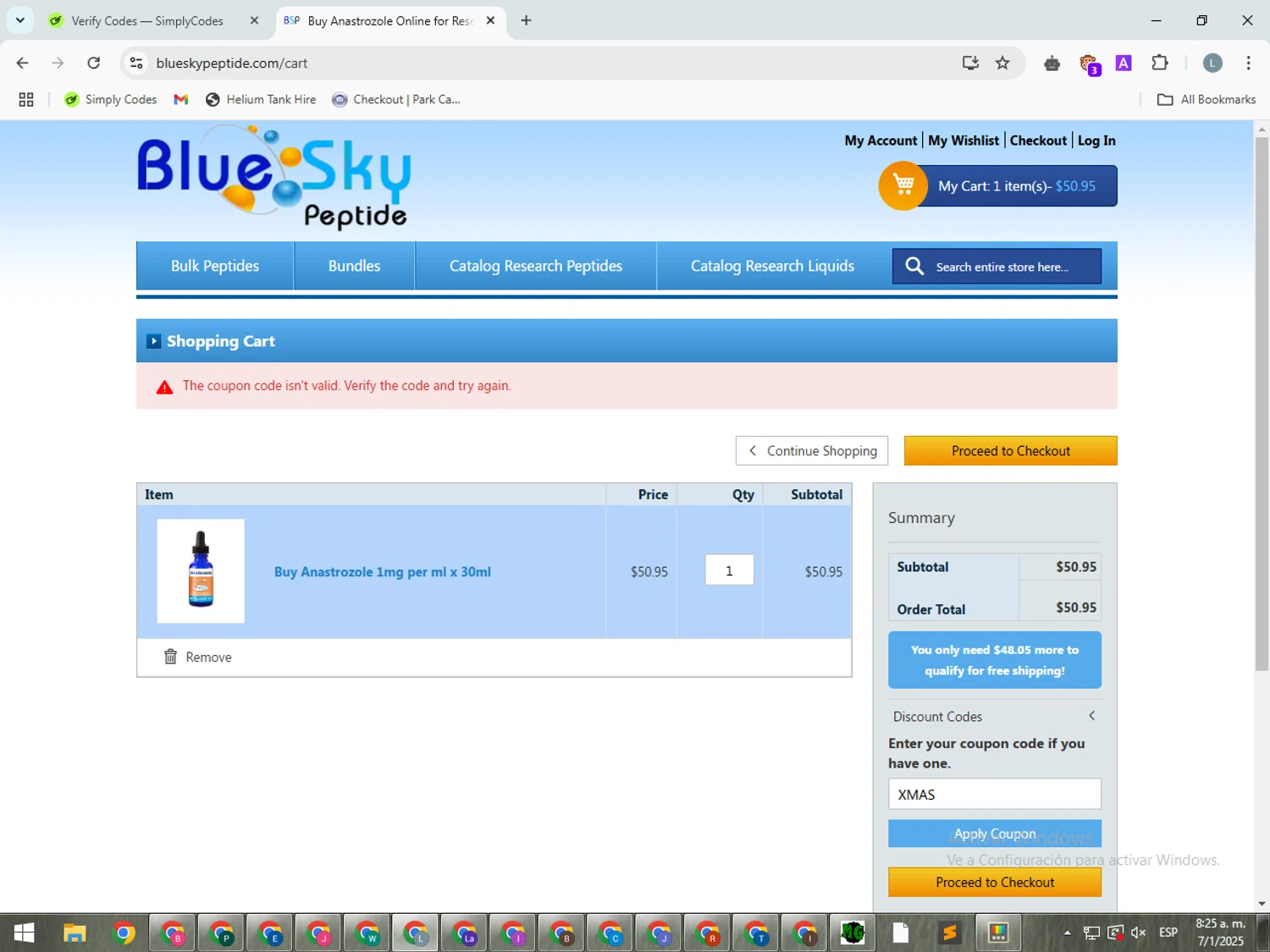Open Catalog Research Liquids menu
Screen dimensions: 1270x952
pyautogui.click(x=772, y=266)
